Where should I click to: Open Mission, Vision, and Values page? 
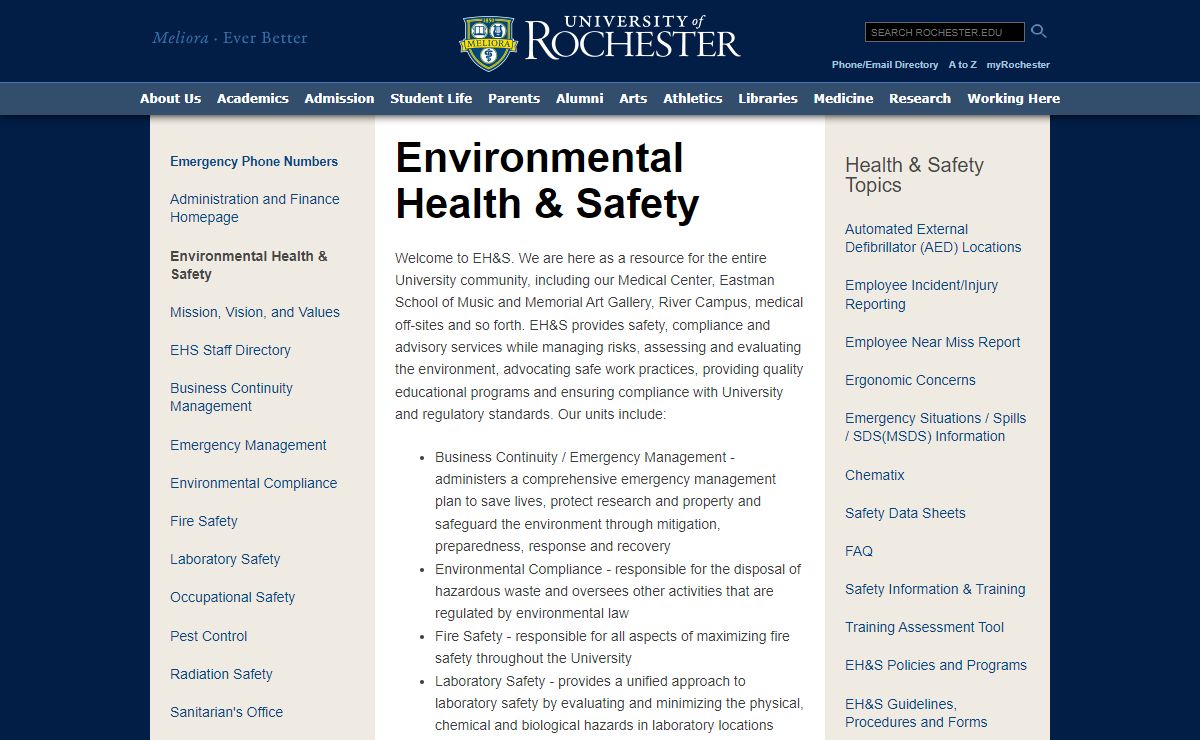(255, 312)
